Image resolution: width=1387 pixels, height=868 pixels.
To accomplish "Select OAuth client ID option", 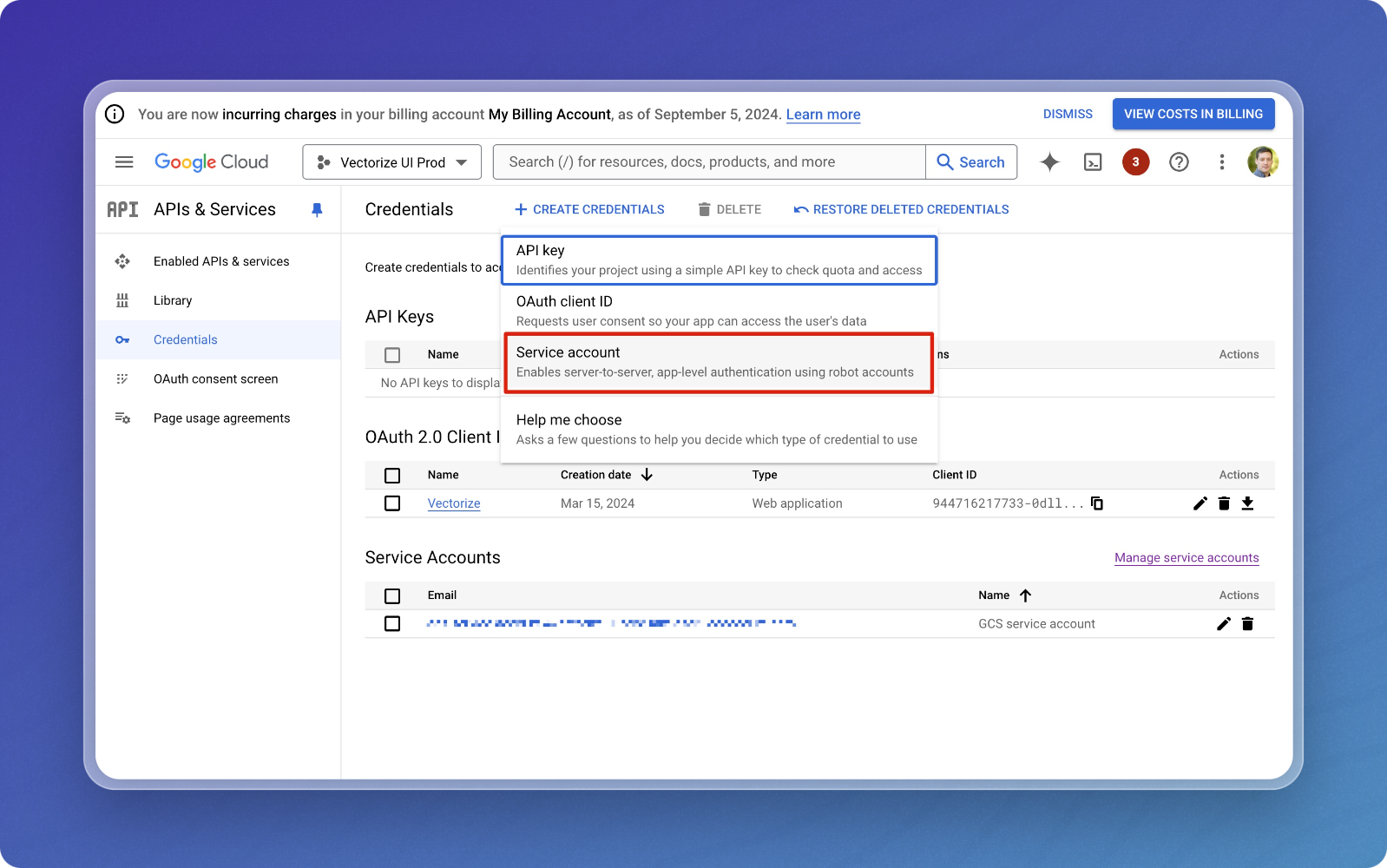I will click(720, 311).
